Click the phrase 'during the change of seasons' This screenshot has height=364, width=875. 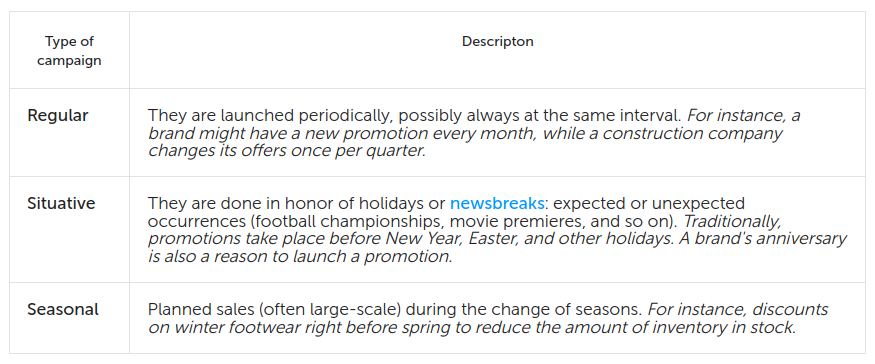526,309
